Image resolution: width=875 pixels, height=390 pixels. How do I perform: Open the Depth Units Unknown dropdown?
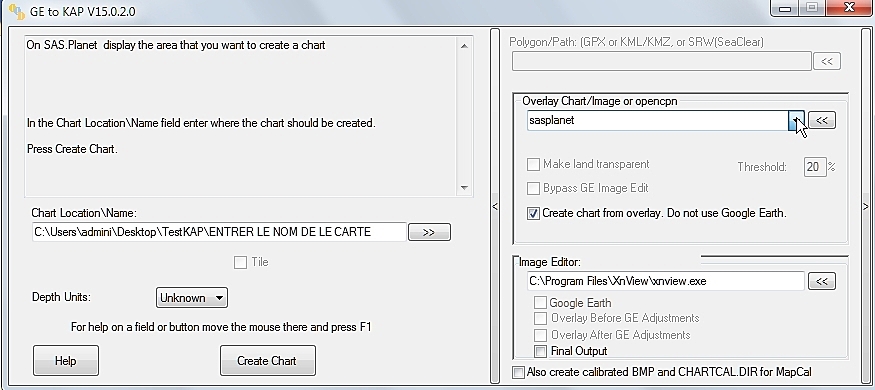tap(191, 298)
